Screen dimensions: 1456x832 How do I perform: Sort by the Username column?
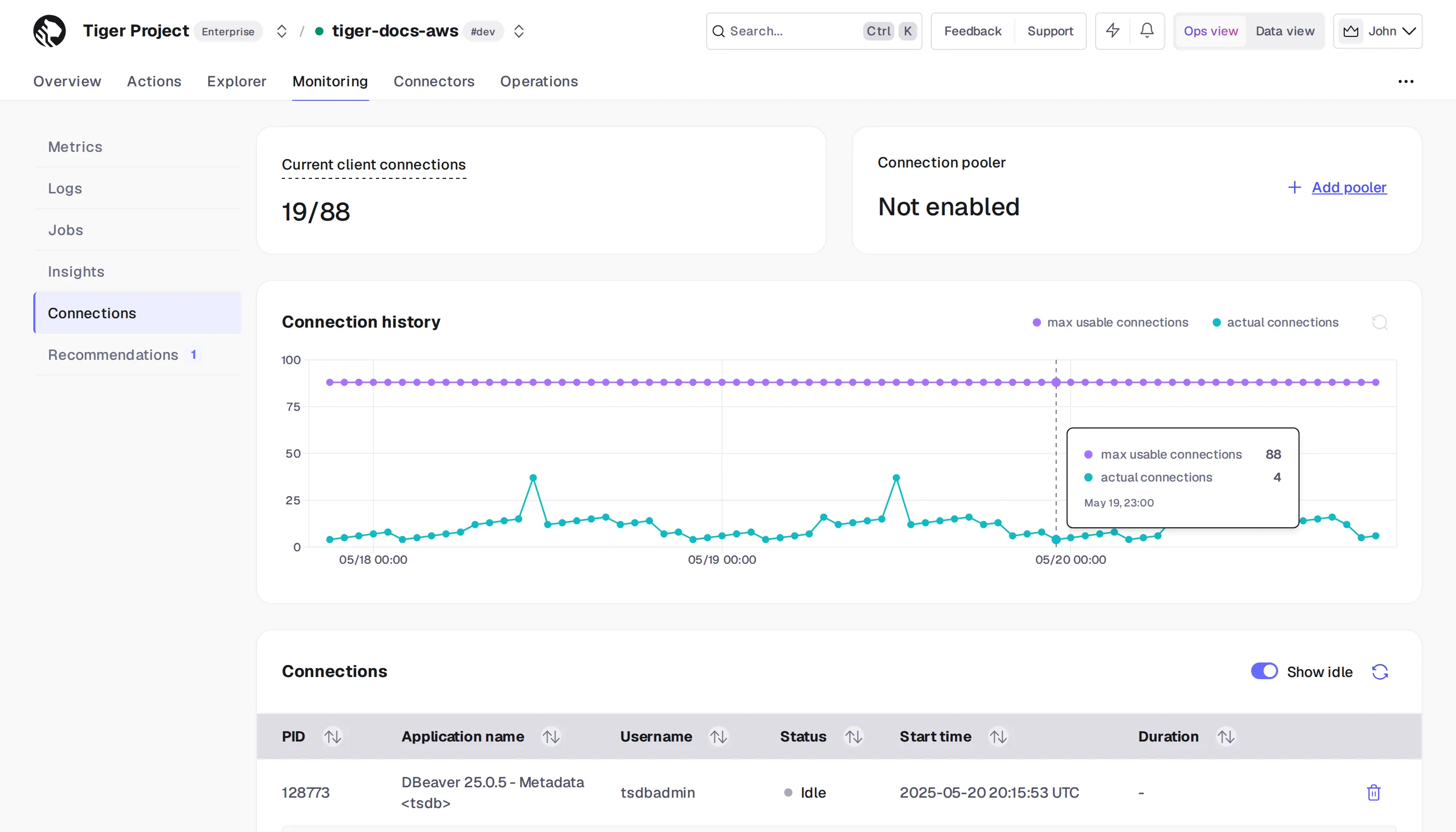(718, 736)
